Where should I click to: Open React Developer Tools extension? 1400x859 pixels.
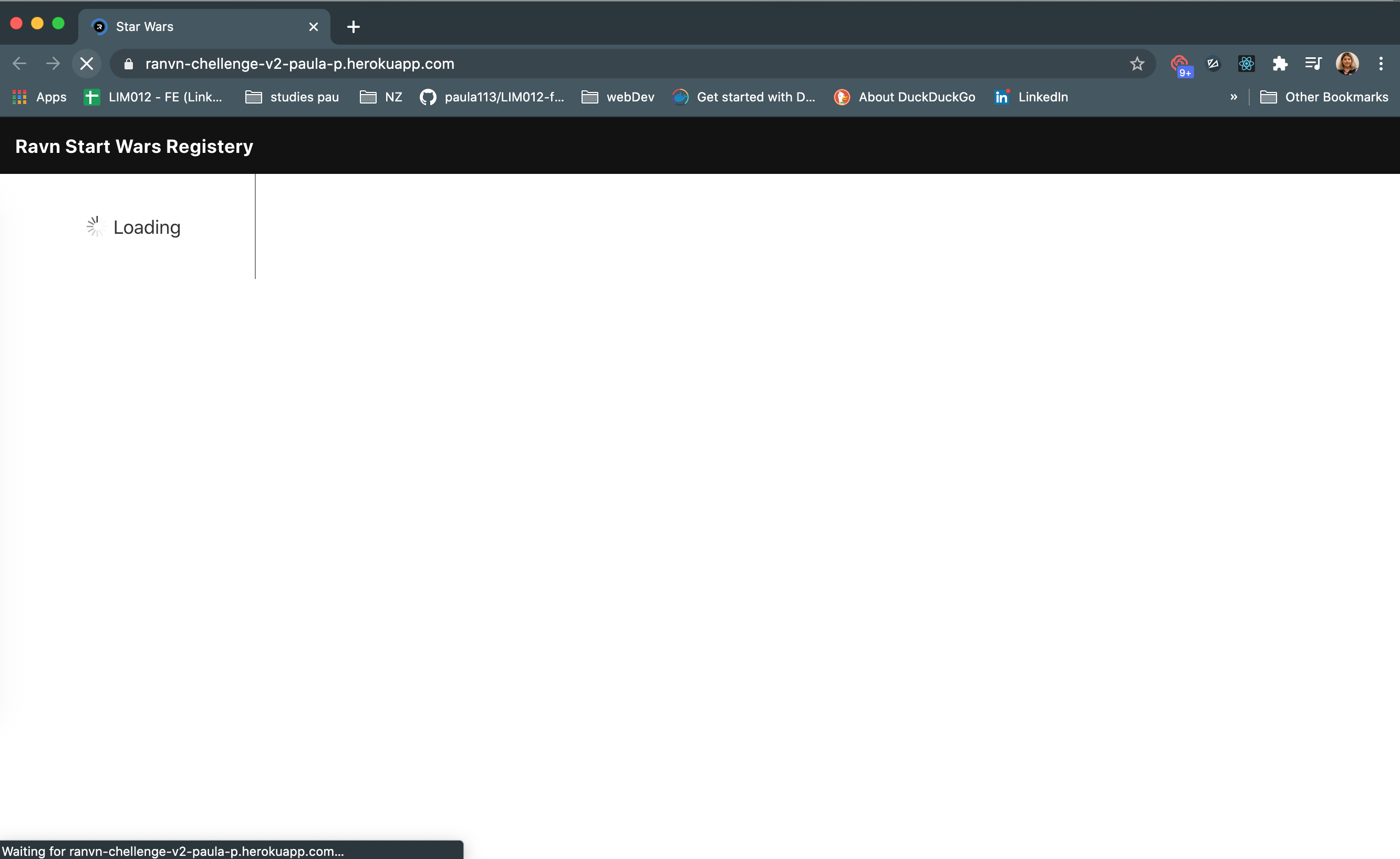pyautogui.click(x=1246, y=64)
